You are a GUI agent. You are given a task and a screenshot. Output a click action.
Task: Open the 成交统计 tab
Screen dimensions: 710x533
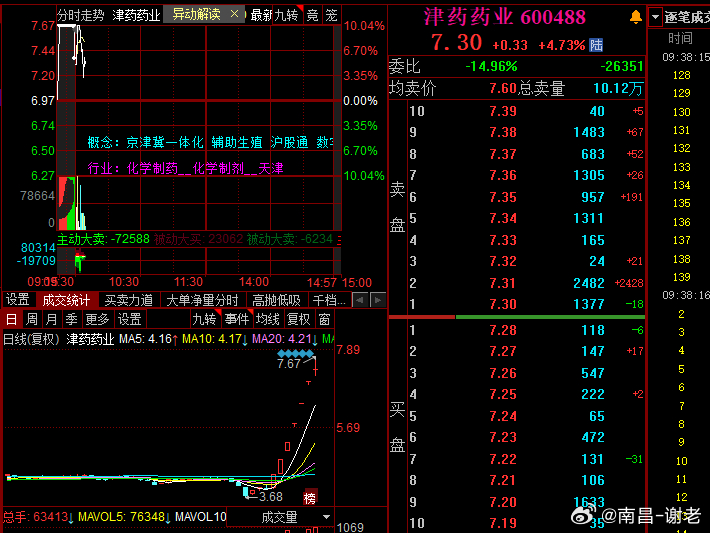point(66,300)
